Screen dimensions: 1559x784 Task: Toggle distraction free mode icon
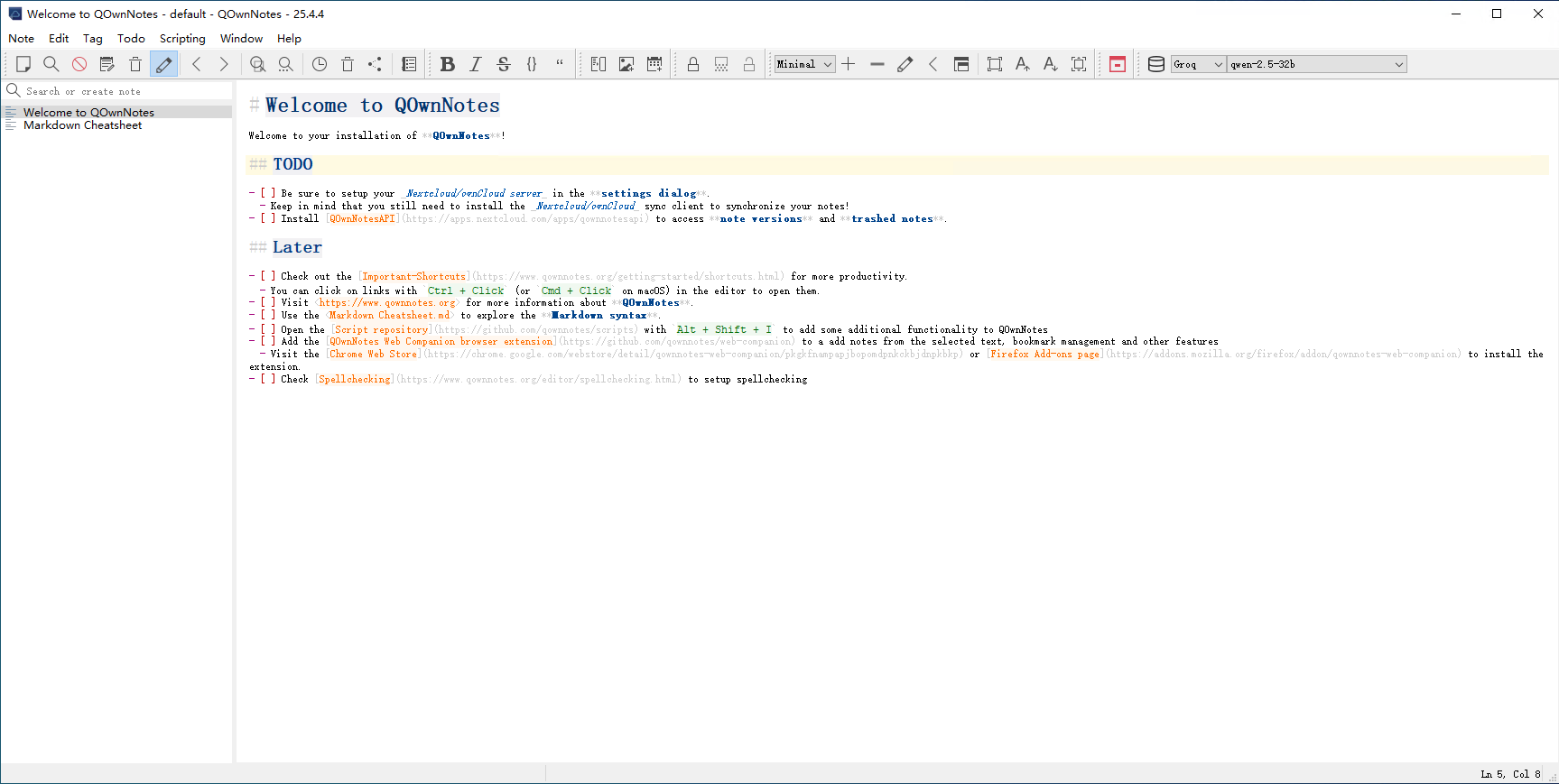995,64
